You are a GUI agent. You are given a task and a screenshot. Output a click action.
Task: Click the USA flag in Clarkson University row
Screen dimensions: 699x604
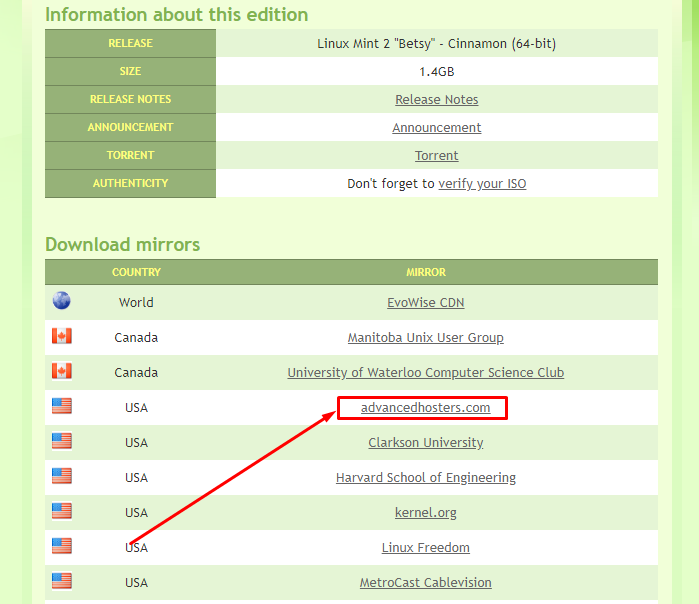point(62,441)
